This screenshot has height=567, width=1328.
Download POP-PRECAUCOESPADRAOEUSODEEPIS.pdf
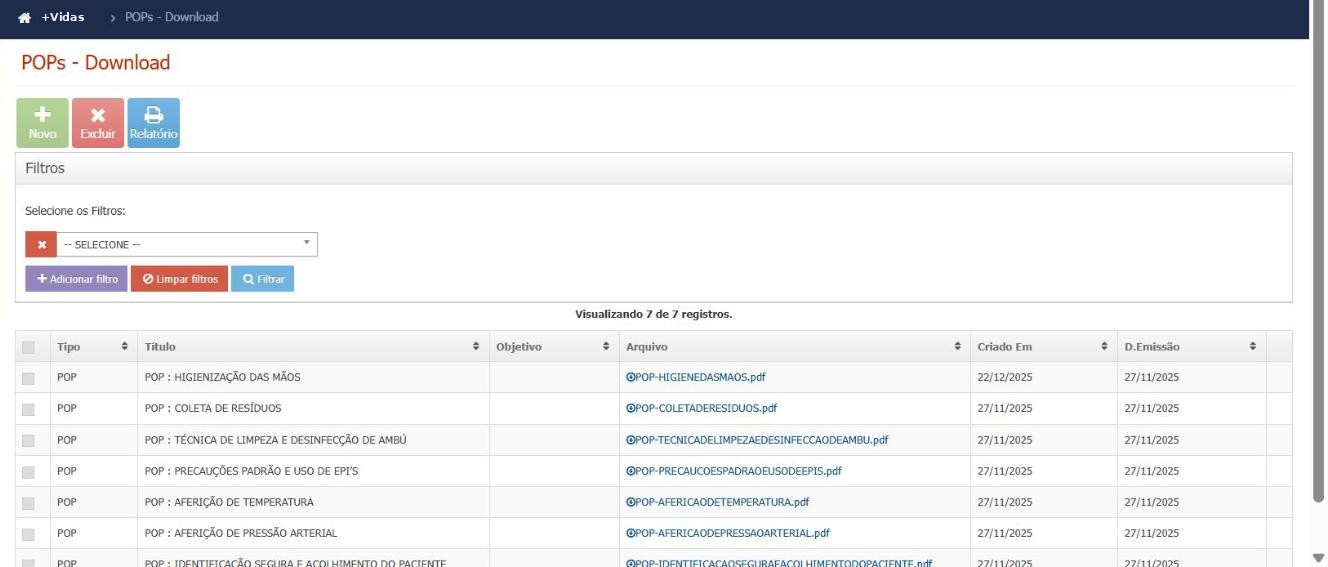tap(734, 471)
